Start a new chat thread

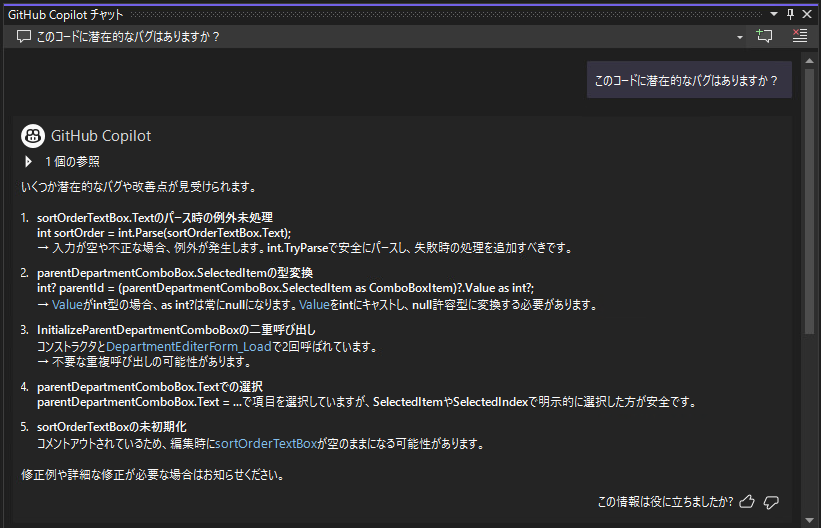pyautogui.click(x=765, y=36)
